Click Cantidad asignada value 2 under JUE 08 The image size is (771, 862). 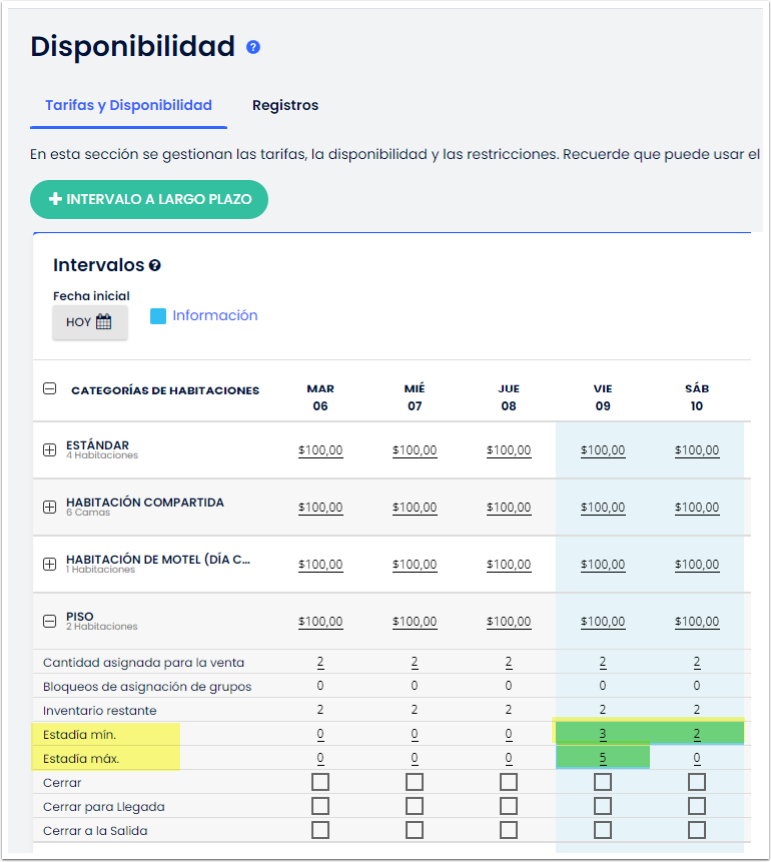point(508,663)
